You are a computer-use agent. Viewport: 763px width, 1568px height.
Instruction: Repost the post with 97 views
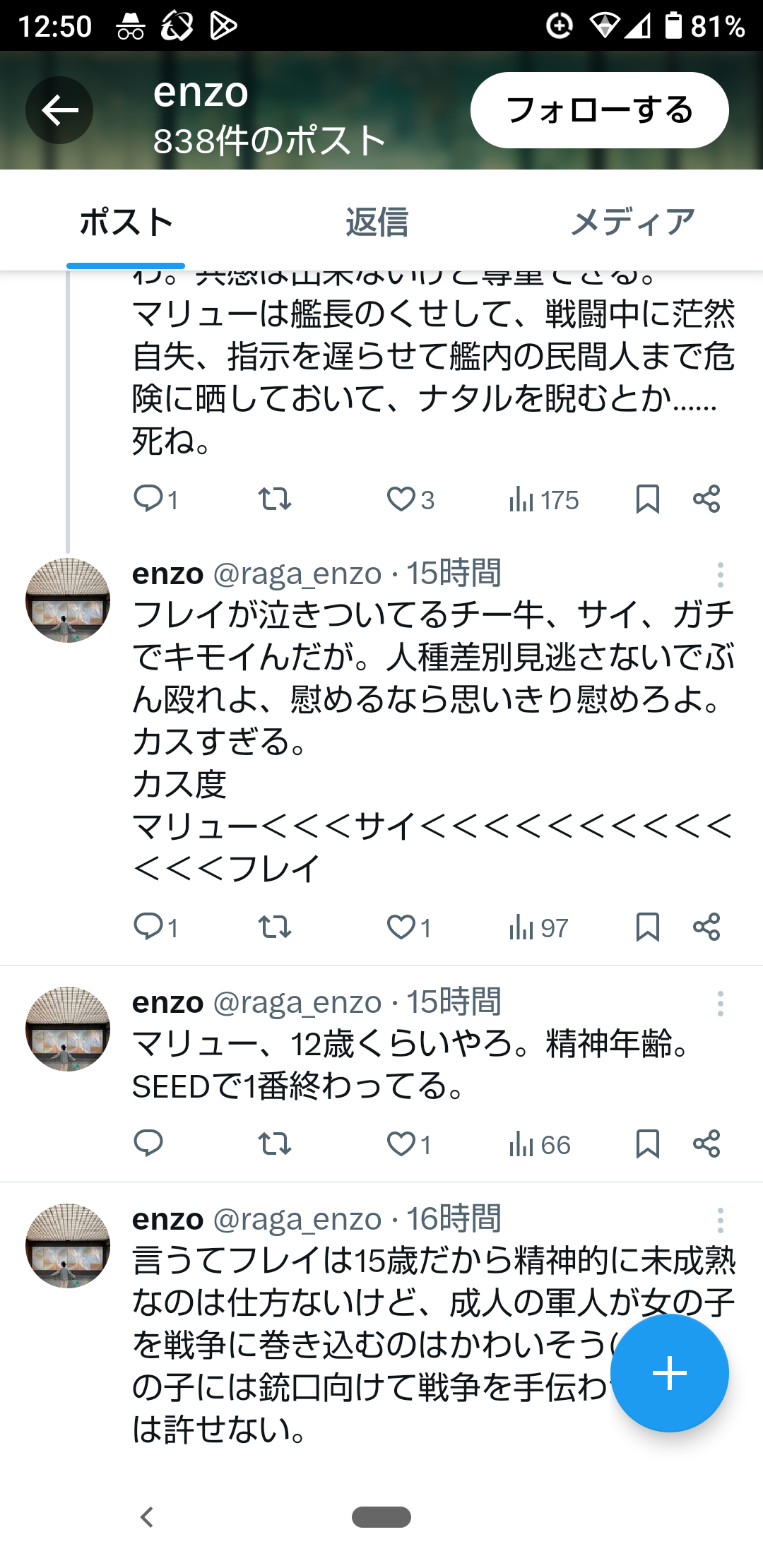[x=274, y=927]
